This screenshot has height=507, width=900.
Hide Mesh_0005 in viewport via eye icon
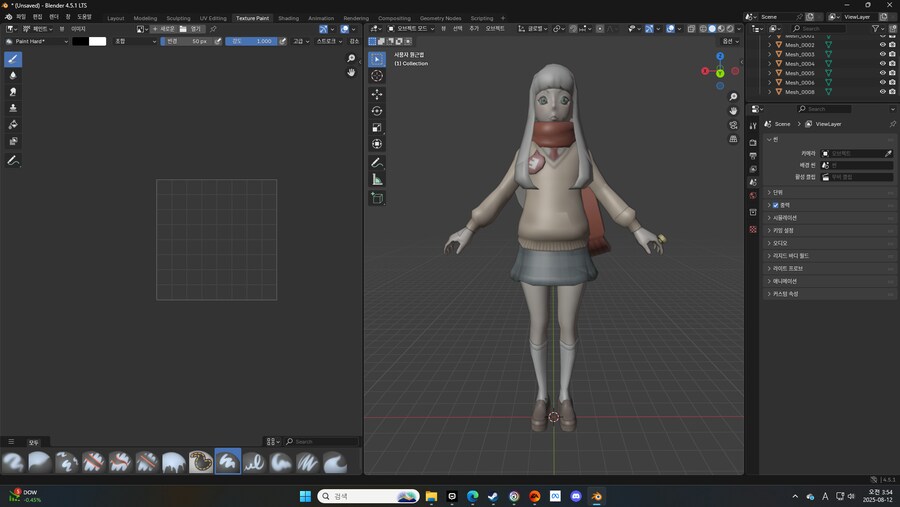coord(883,73)
